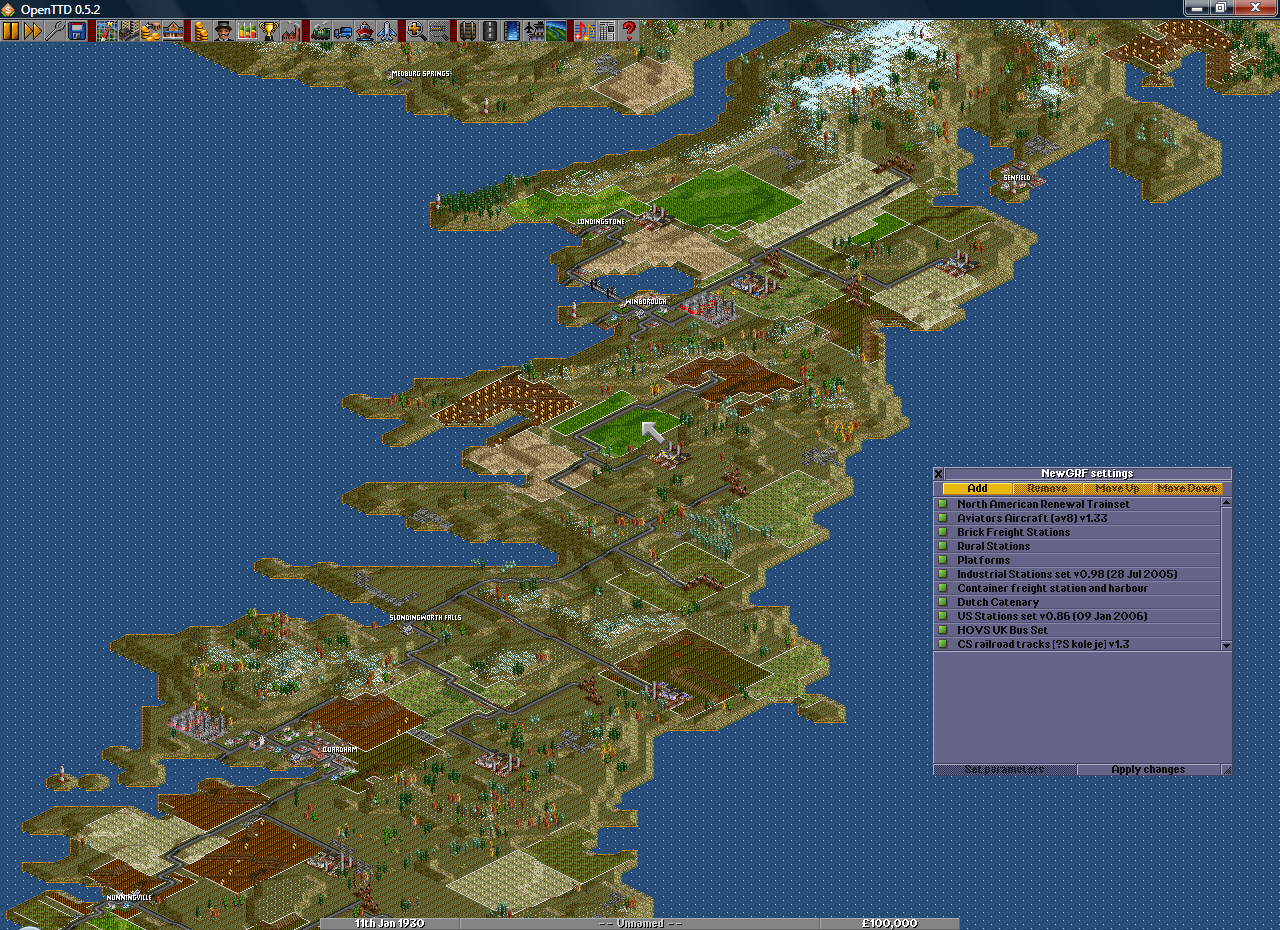
Task: Click the Senfield town label
Action: coord(1016,177)
